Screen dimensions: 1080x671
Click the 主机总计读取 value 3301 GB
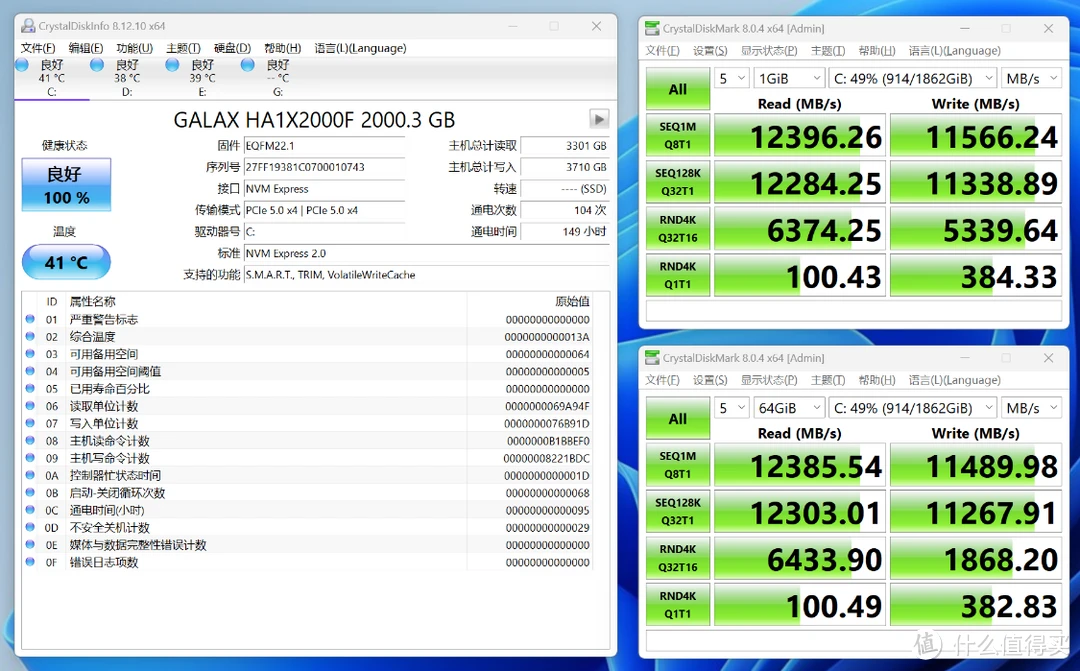click(565, 145)
